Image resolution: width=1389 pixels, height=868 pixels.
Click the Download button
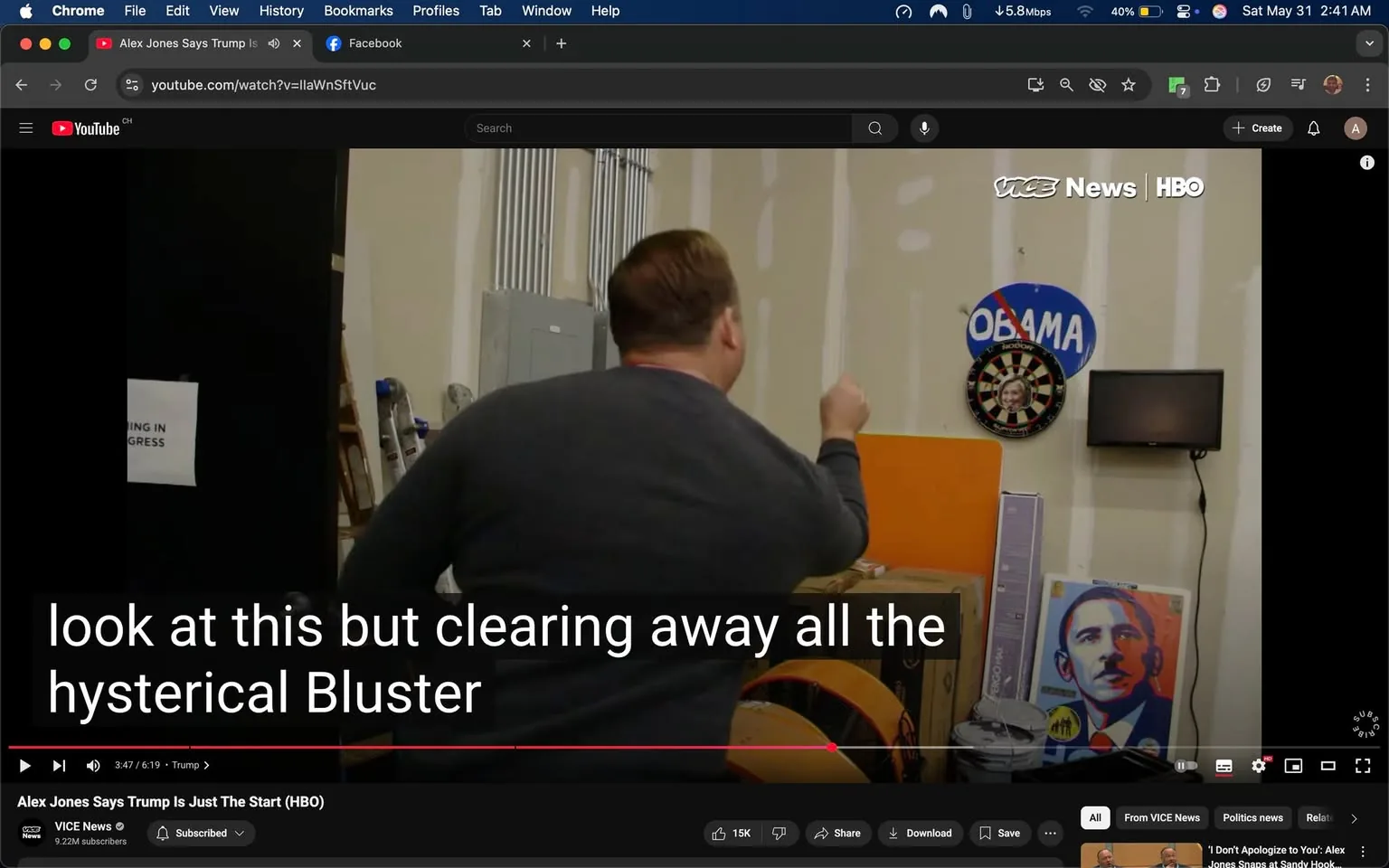920,833
